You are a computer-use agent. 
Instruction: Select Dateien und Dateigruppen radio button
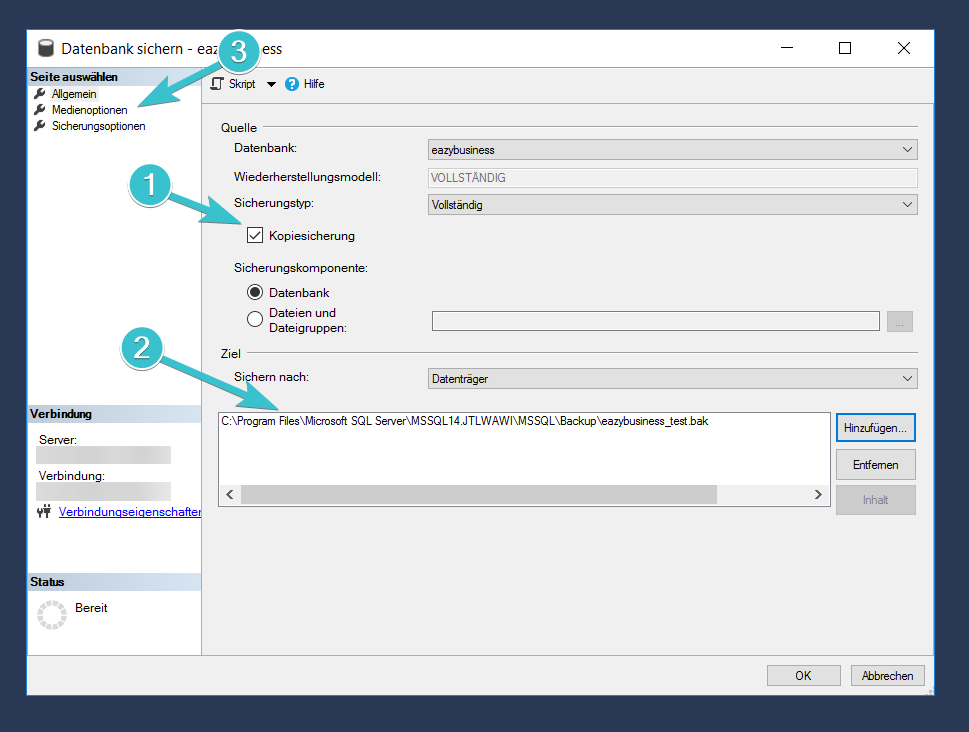point(255,320)
